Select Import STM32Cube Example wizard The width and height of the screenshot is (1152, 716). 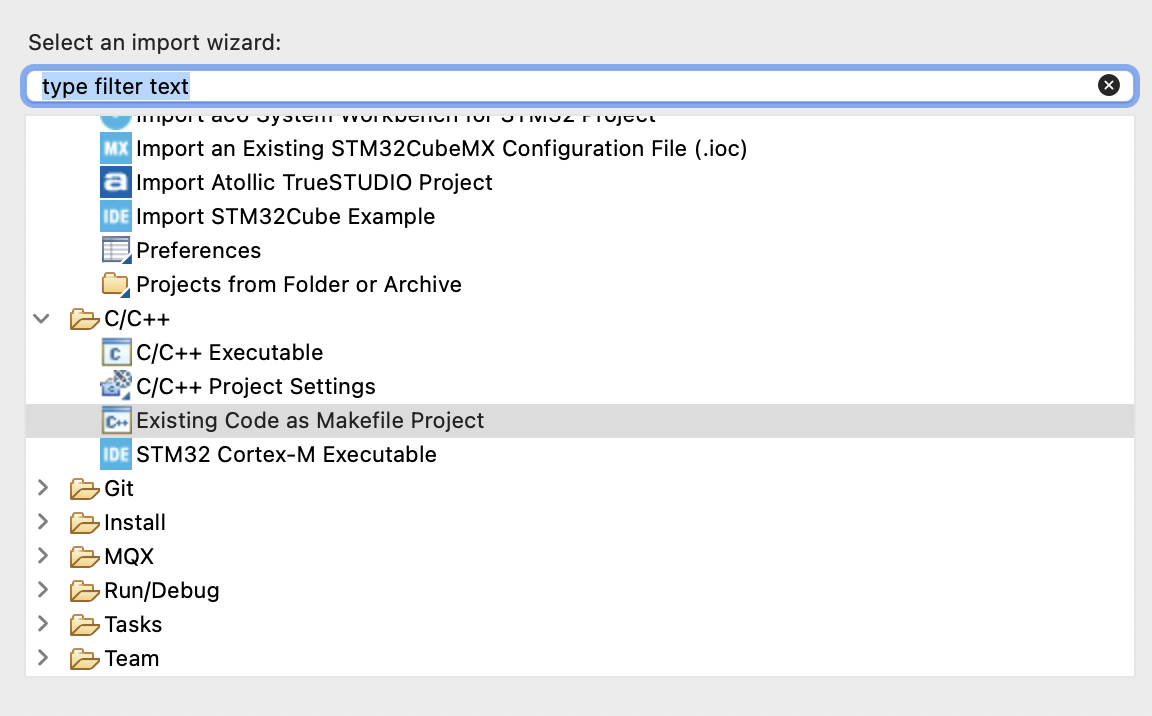(285, 216)
